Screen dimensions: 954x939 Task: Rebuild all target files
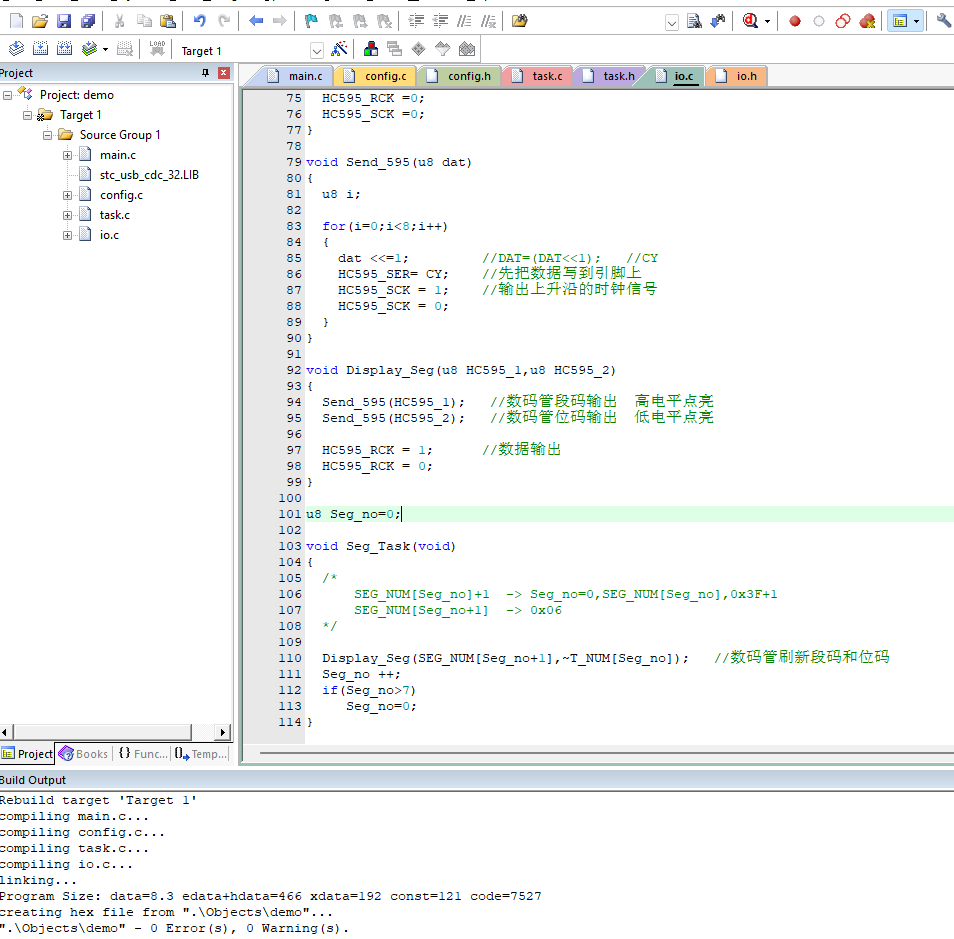64,49
